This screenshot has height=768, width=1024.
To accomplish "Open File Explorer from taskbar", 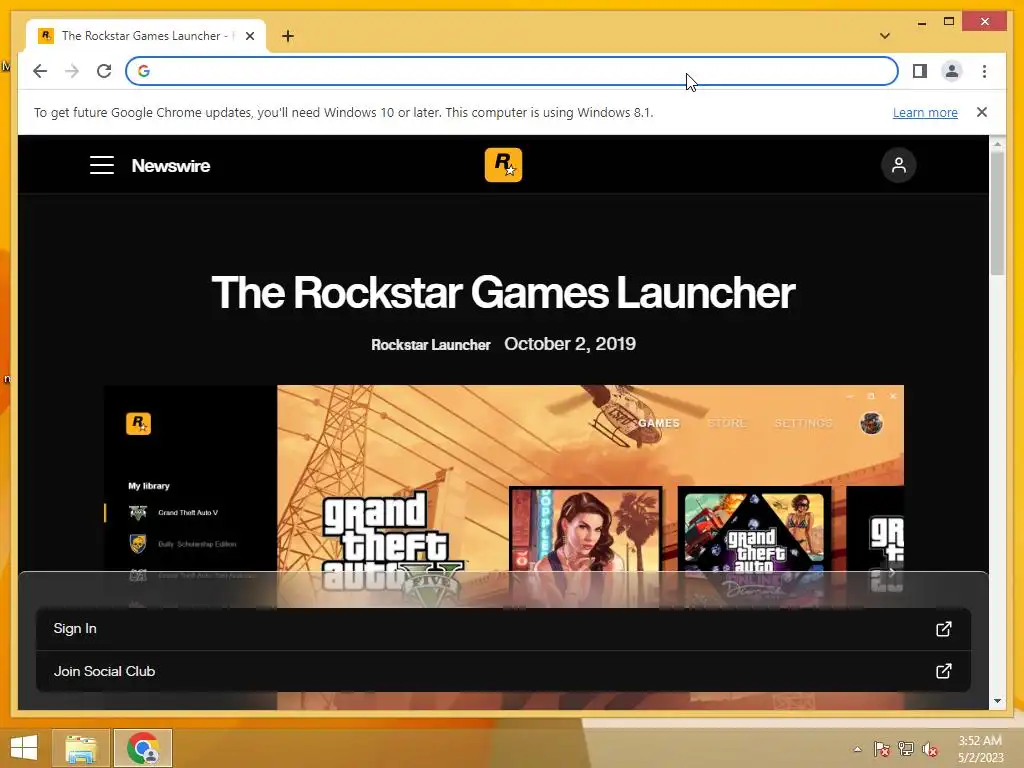I will [80, 748].
